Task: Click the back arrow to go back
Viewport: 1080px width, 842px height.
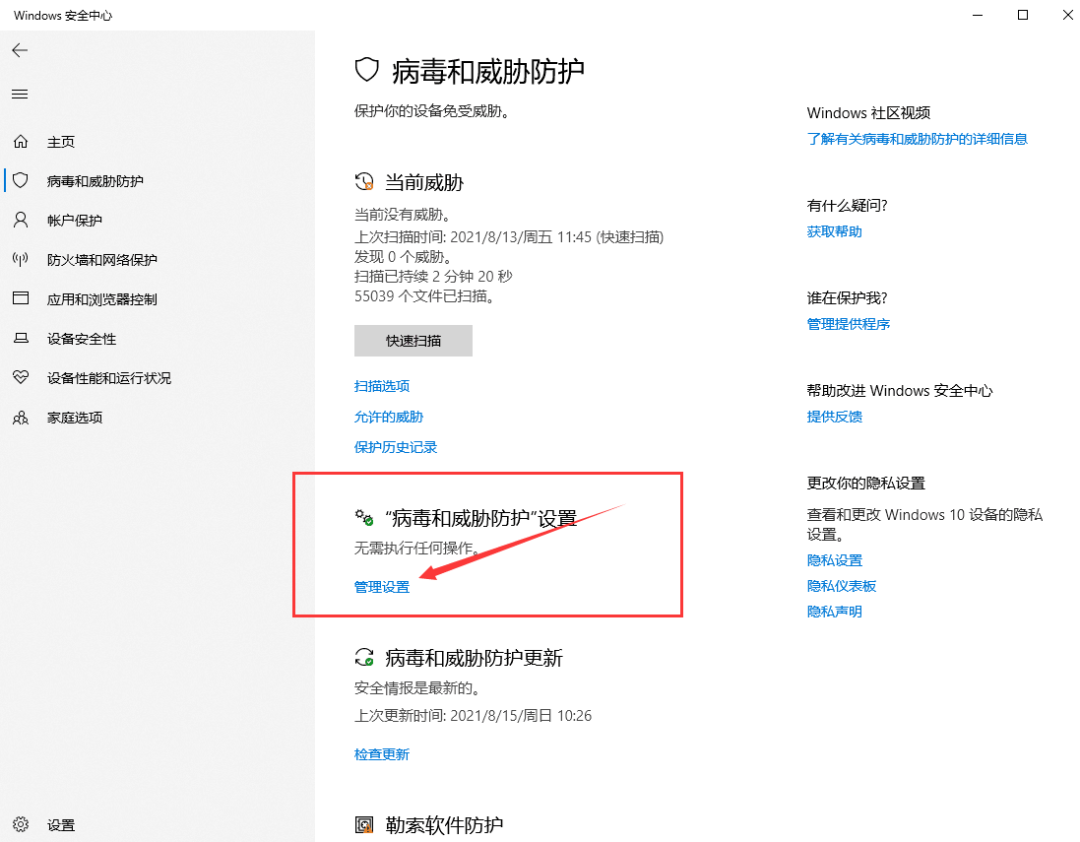Action: (20, 49)
